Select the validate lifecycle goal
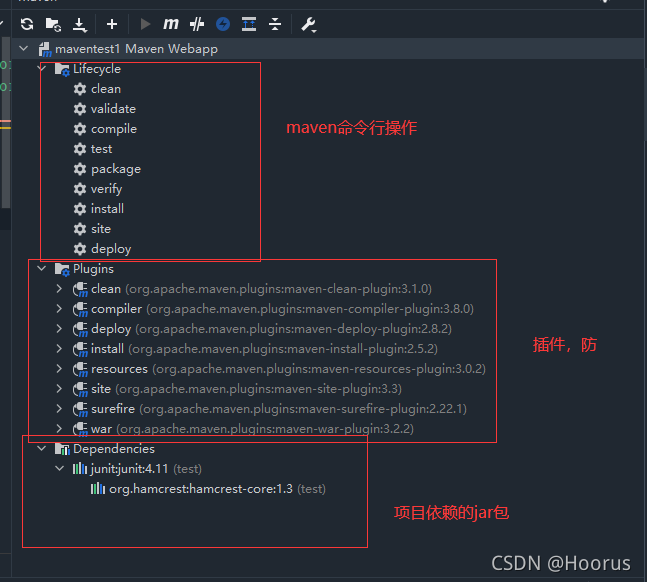The height and width of the screenshot is (582, 647). tap(113, 109)
